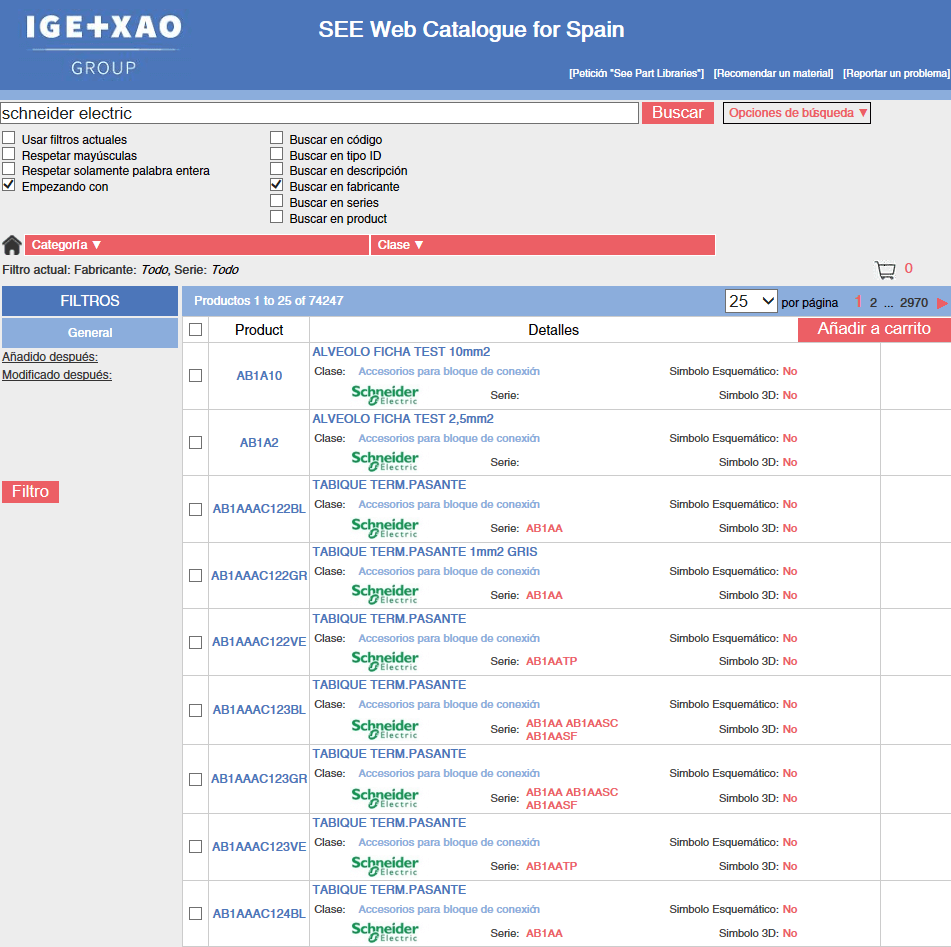Click Schneider Electric logo in AB1AAAC123BL row

pos(385,729)
